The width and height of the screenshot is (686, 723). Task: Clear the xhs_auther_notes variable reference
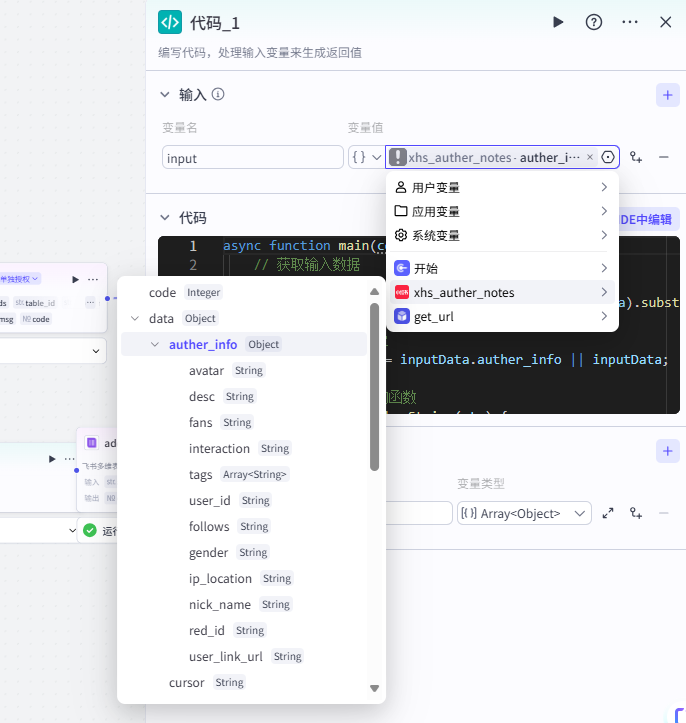tap(590, 157)
